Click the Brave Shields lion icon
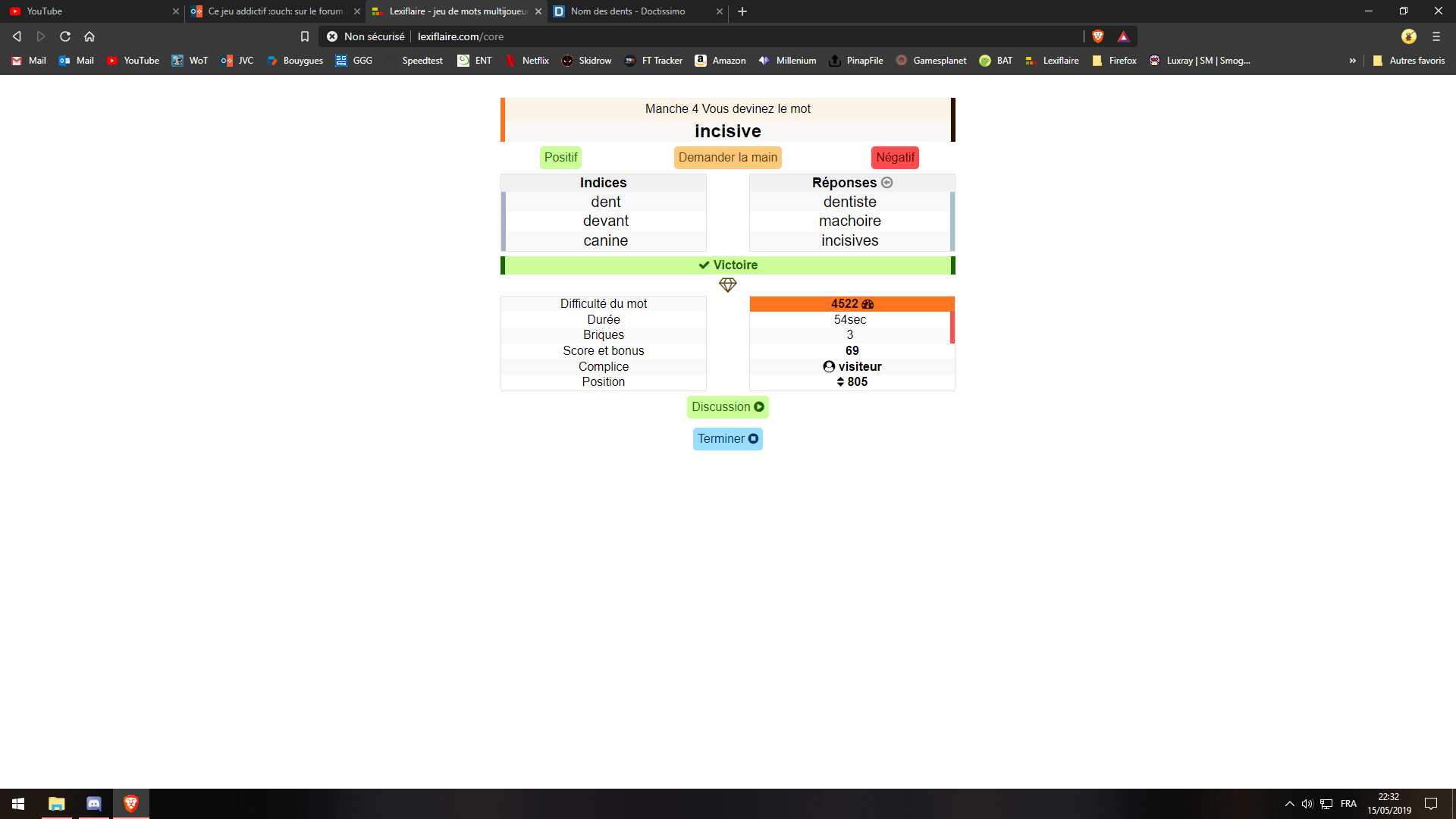 click(x=1097, y=36)
